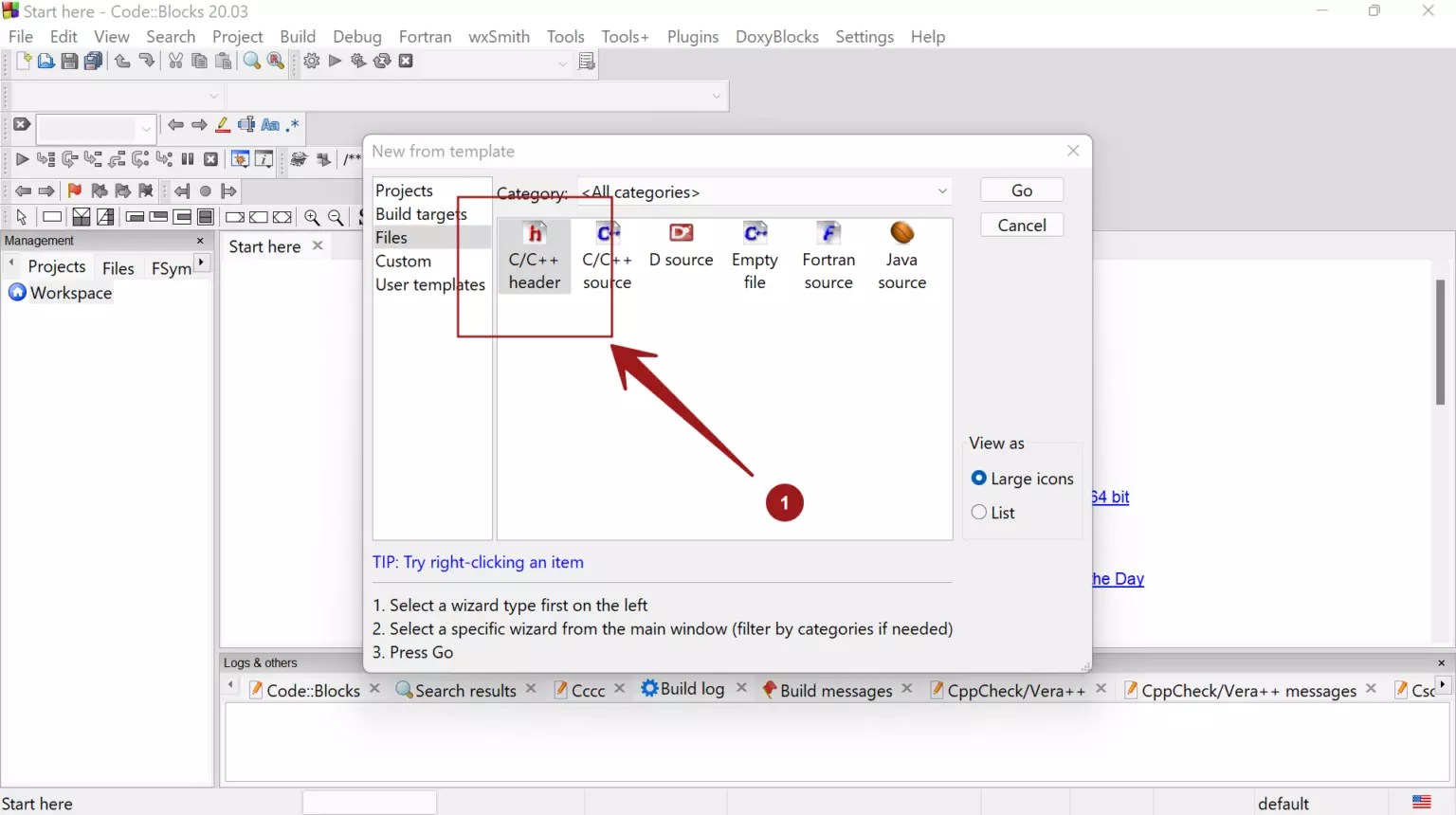This screenshot has height=815, width=1456.
Task: Click the Zoom in icon
Action: point(312,217)
